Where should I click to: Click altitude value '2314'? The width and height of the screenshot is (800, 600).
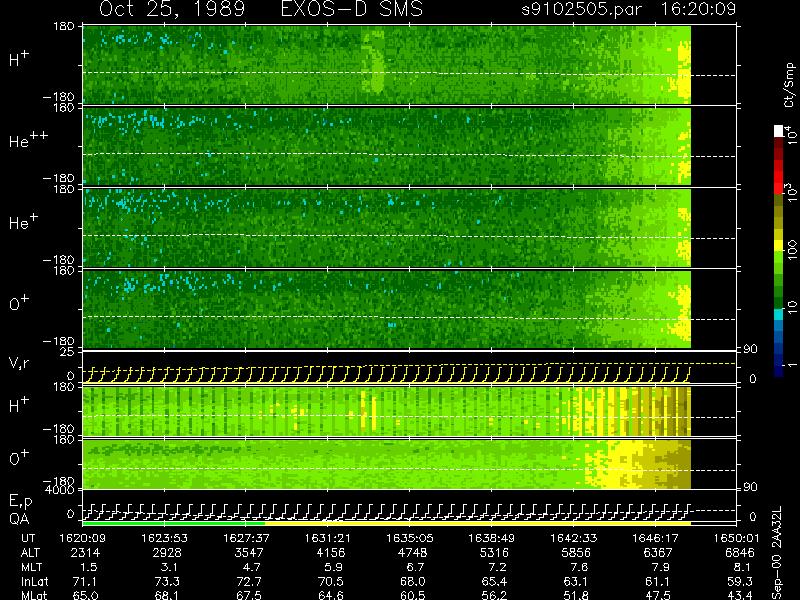[85, 553]
